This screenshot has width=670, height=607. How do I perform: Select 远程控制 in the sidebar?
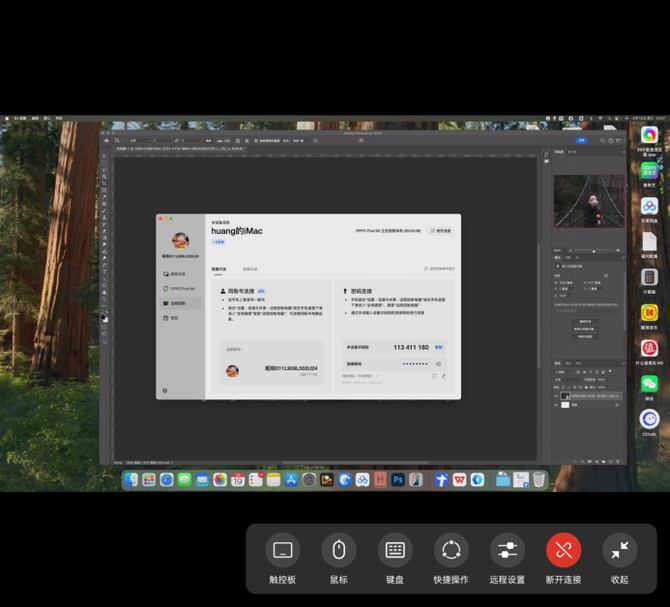pos(178,303)
